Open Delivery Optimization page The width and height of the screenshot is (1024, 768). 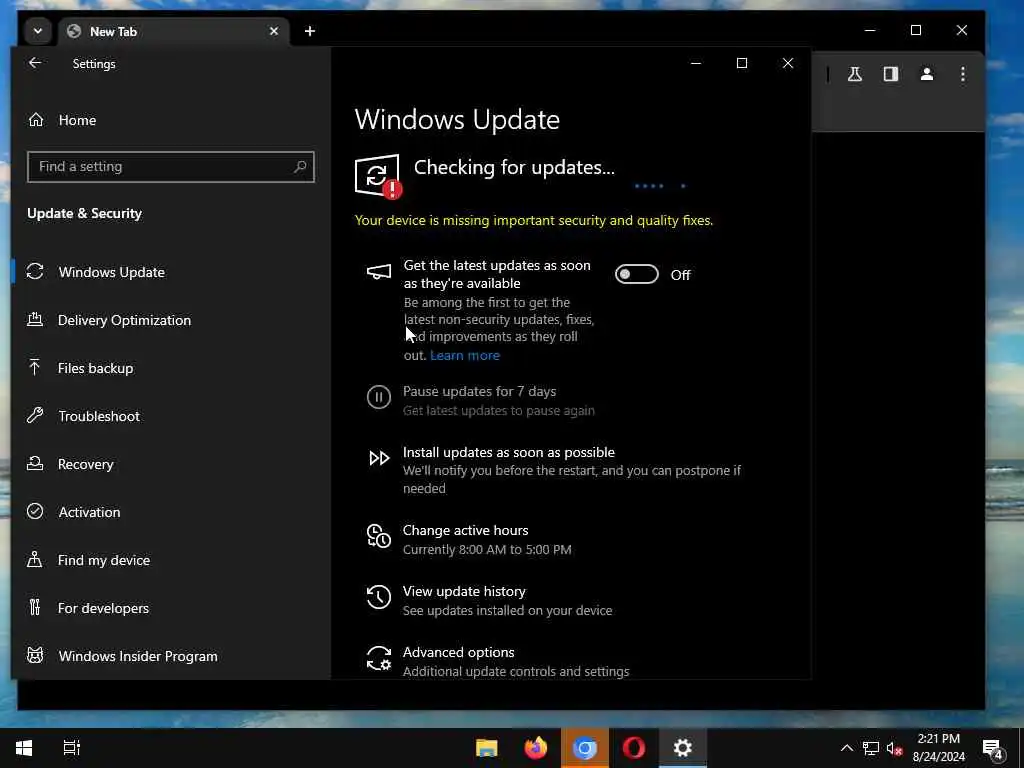[124, 321]
